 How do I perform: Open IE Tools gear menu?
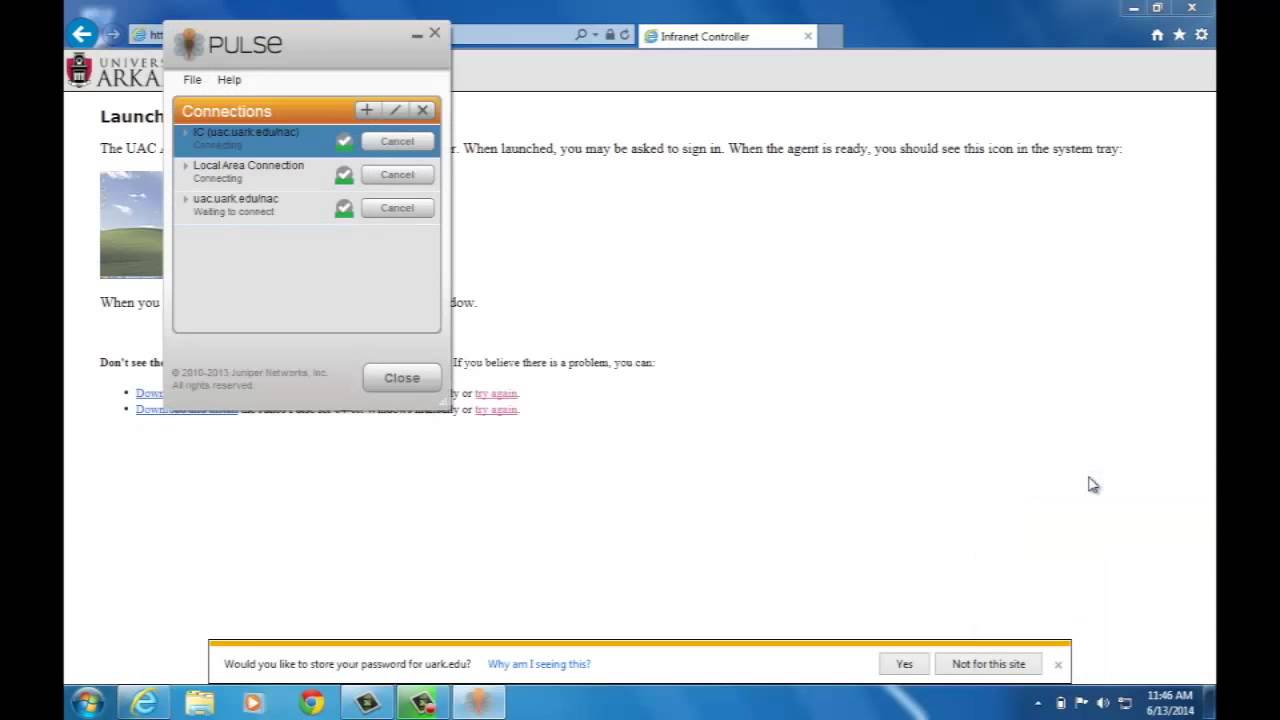click(1201, 35)
